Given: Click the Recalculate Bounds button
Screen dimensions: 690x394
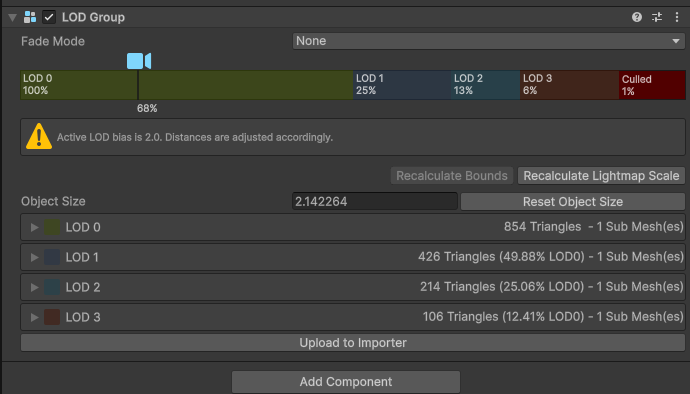Looking at the screenshot, I should (452, 176).
